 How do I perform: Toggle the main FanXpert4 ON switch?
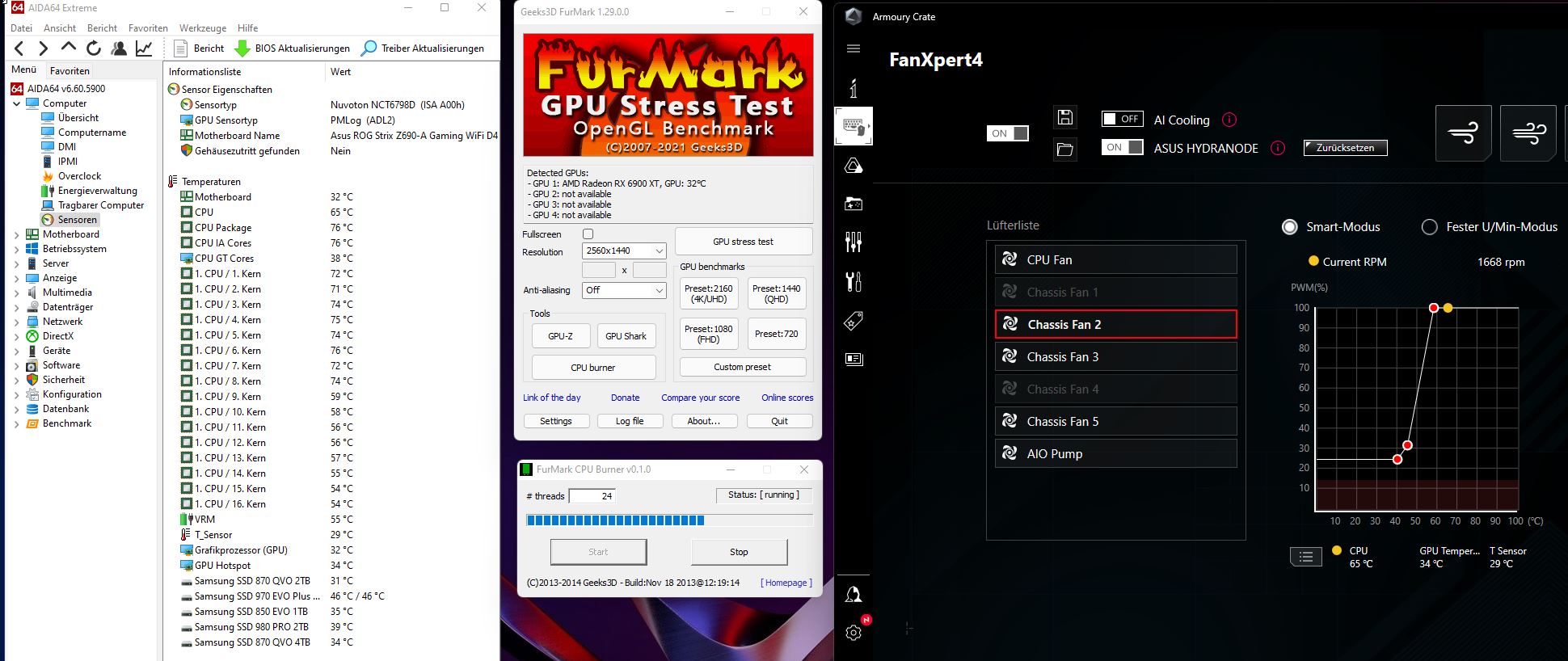pyautogui.click(x=1008, y=133)
